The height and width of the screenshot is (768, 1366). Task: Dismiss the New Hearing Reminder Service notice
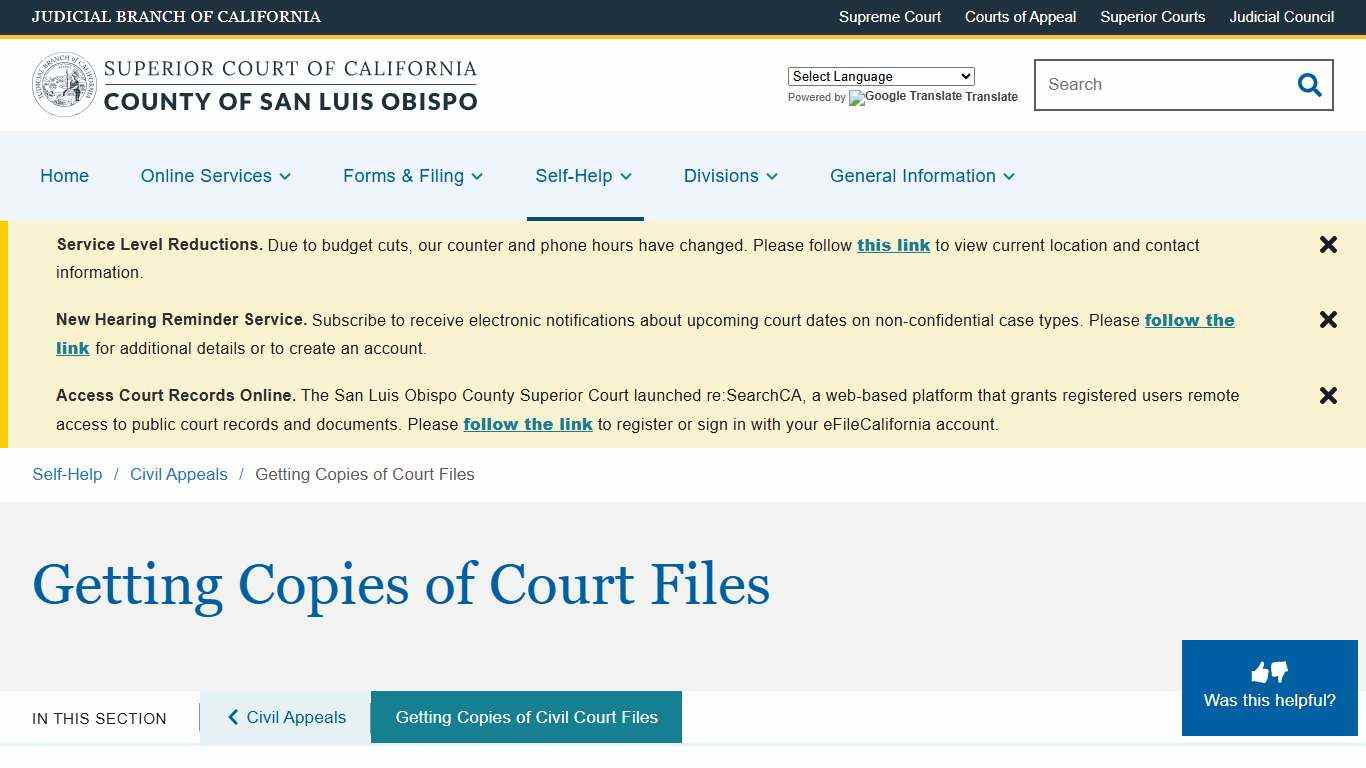pyautogui.click(x=1328, y=319)
